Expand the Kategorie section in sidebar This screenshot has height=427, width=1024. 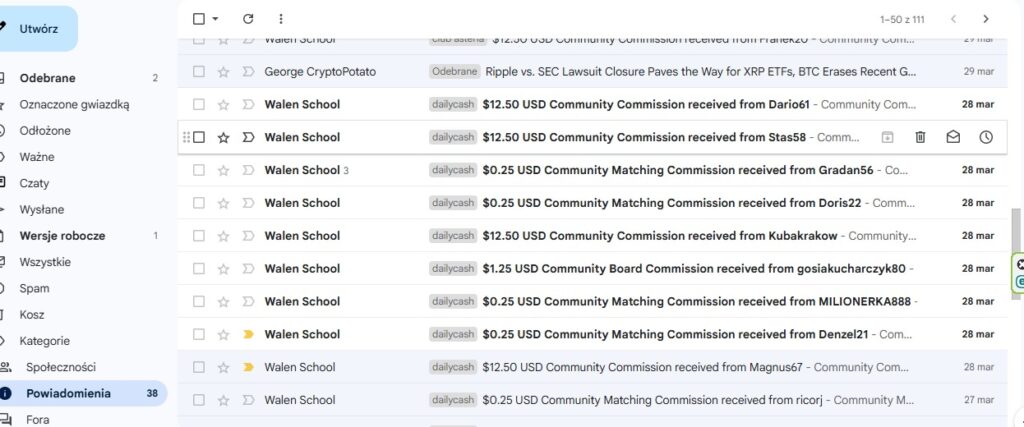[x=44, y=341]
